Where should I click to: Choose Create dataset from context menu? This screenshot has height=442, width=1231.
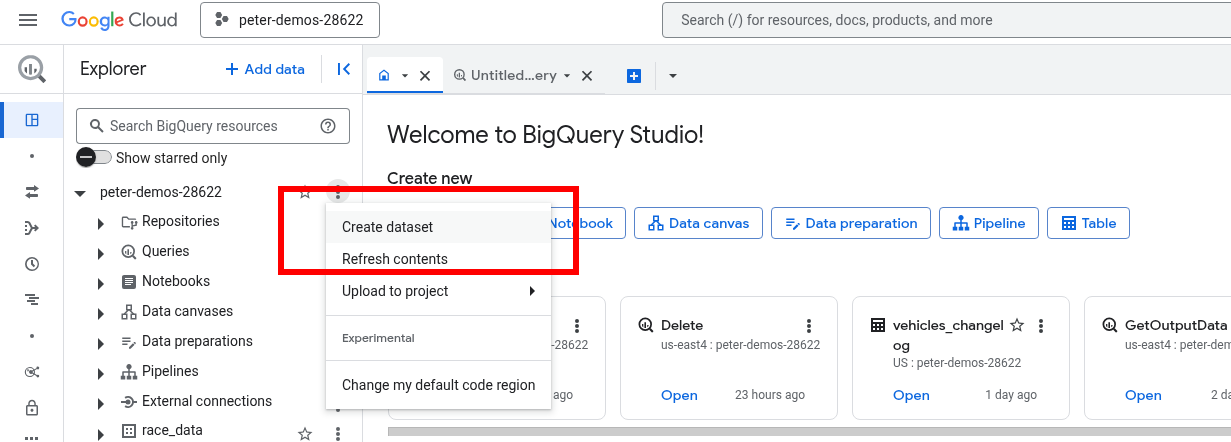(438, 227)
